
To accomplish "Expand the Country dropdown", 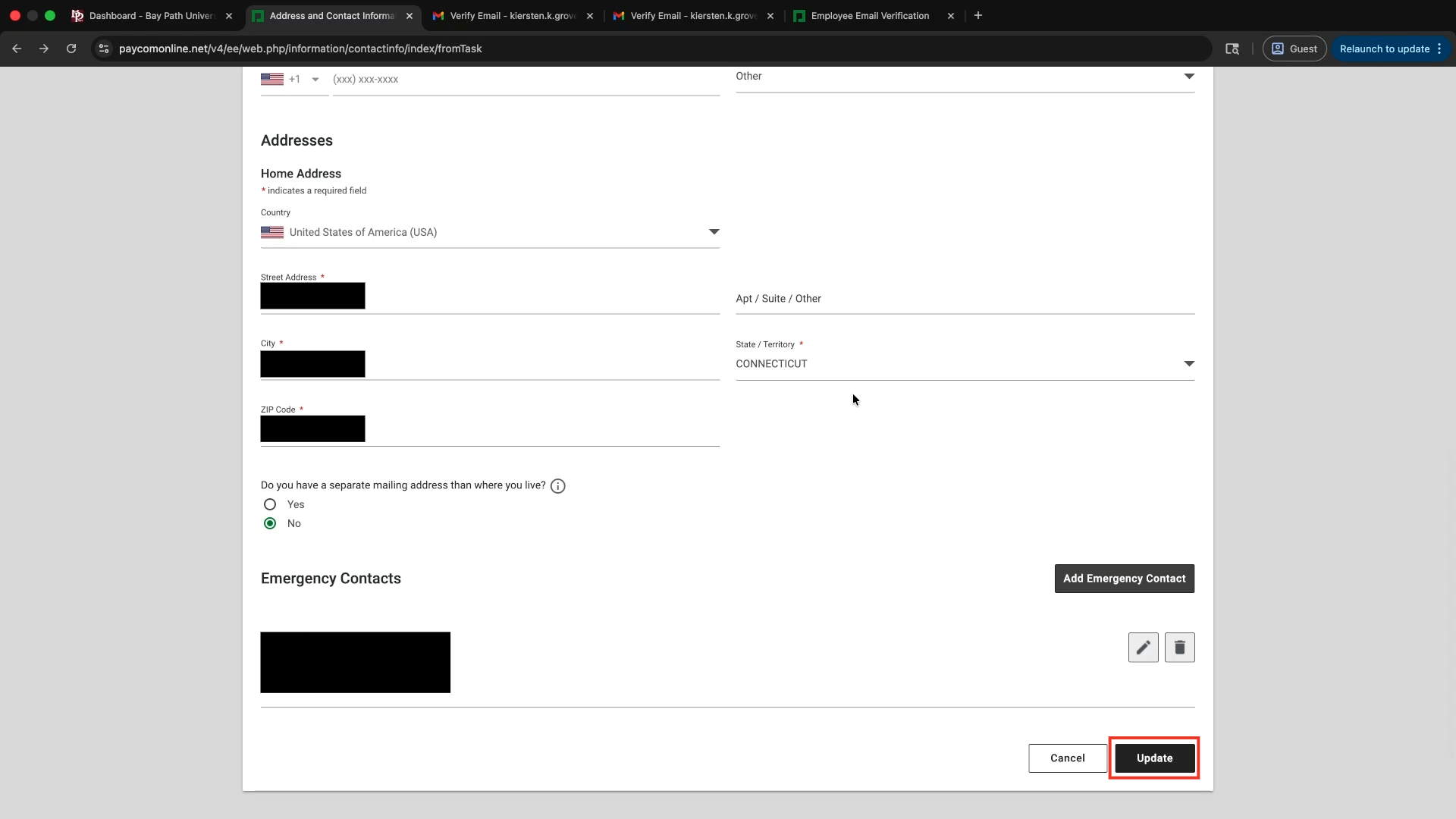I will click(x=714, y=232).
